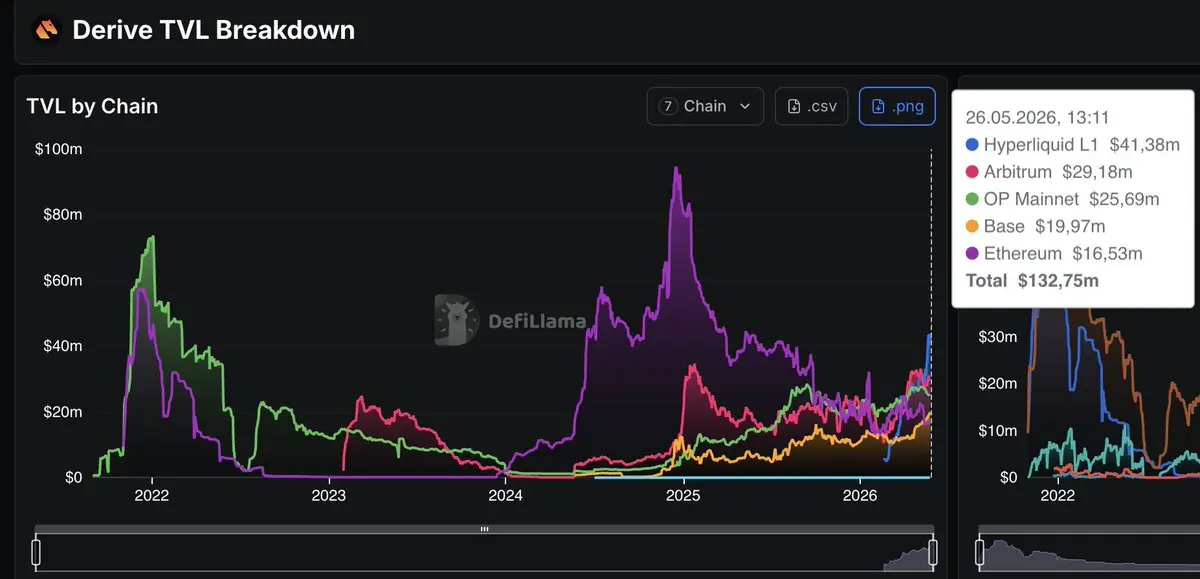Click the green OP Mainnet legend dot

(x=971, y=199)
